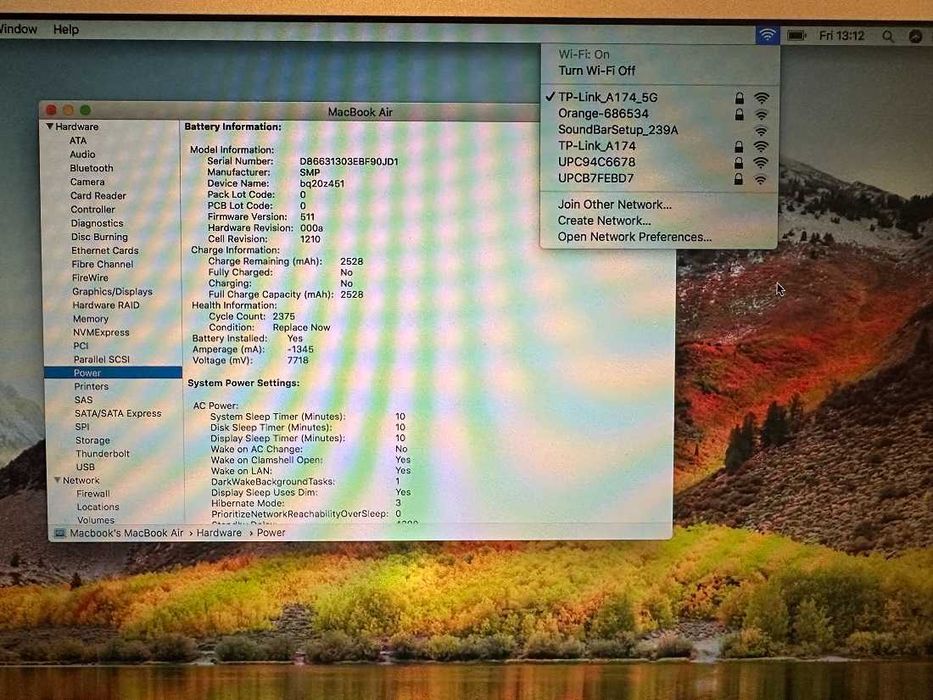Viewport: 933px width, 700px height.
Task: Select Printers in the sidebar
Action: 91,386
